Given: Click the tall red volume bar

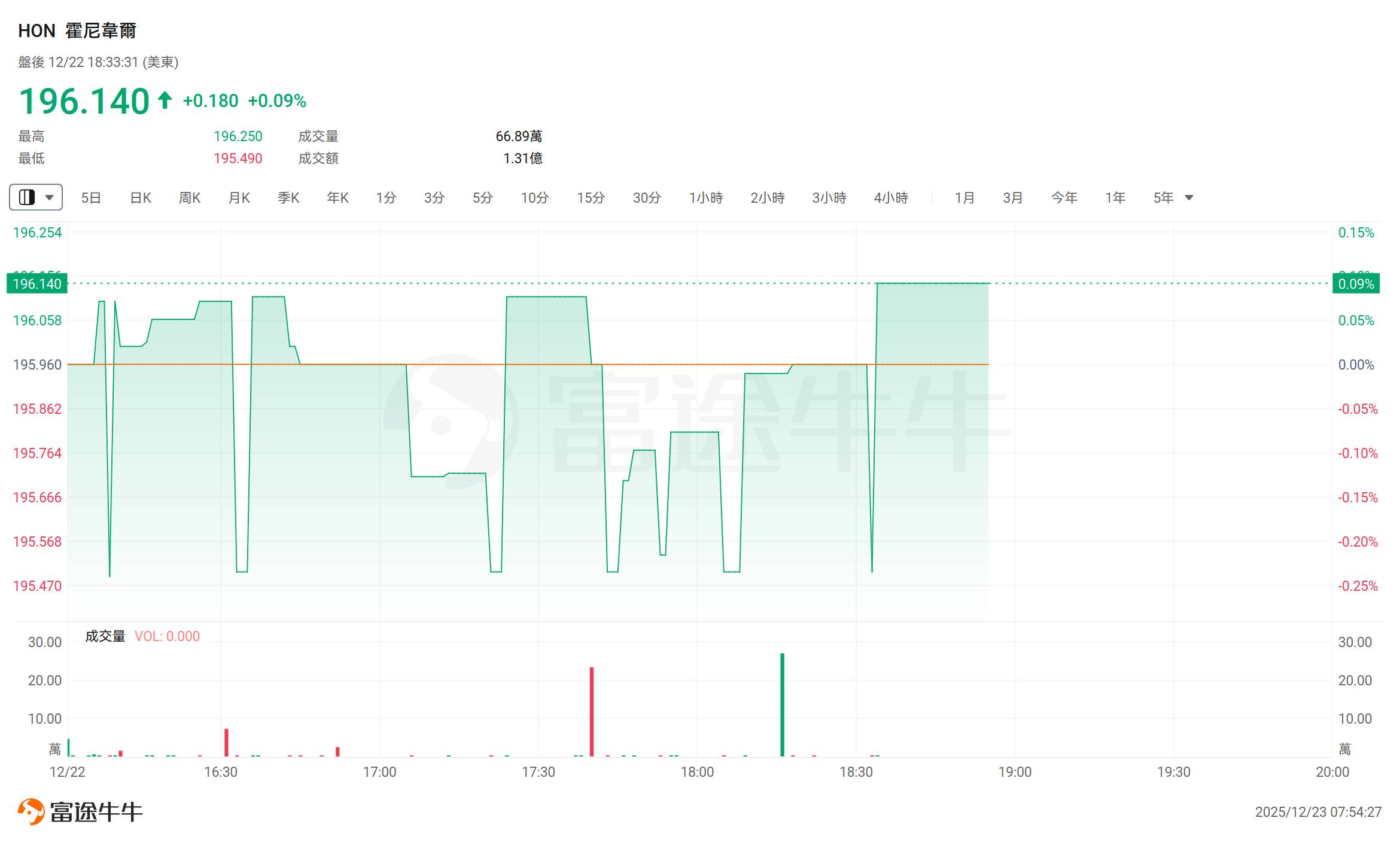Looking at the screenshot, I should click(x=592, y=711).
